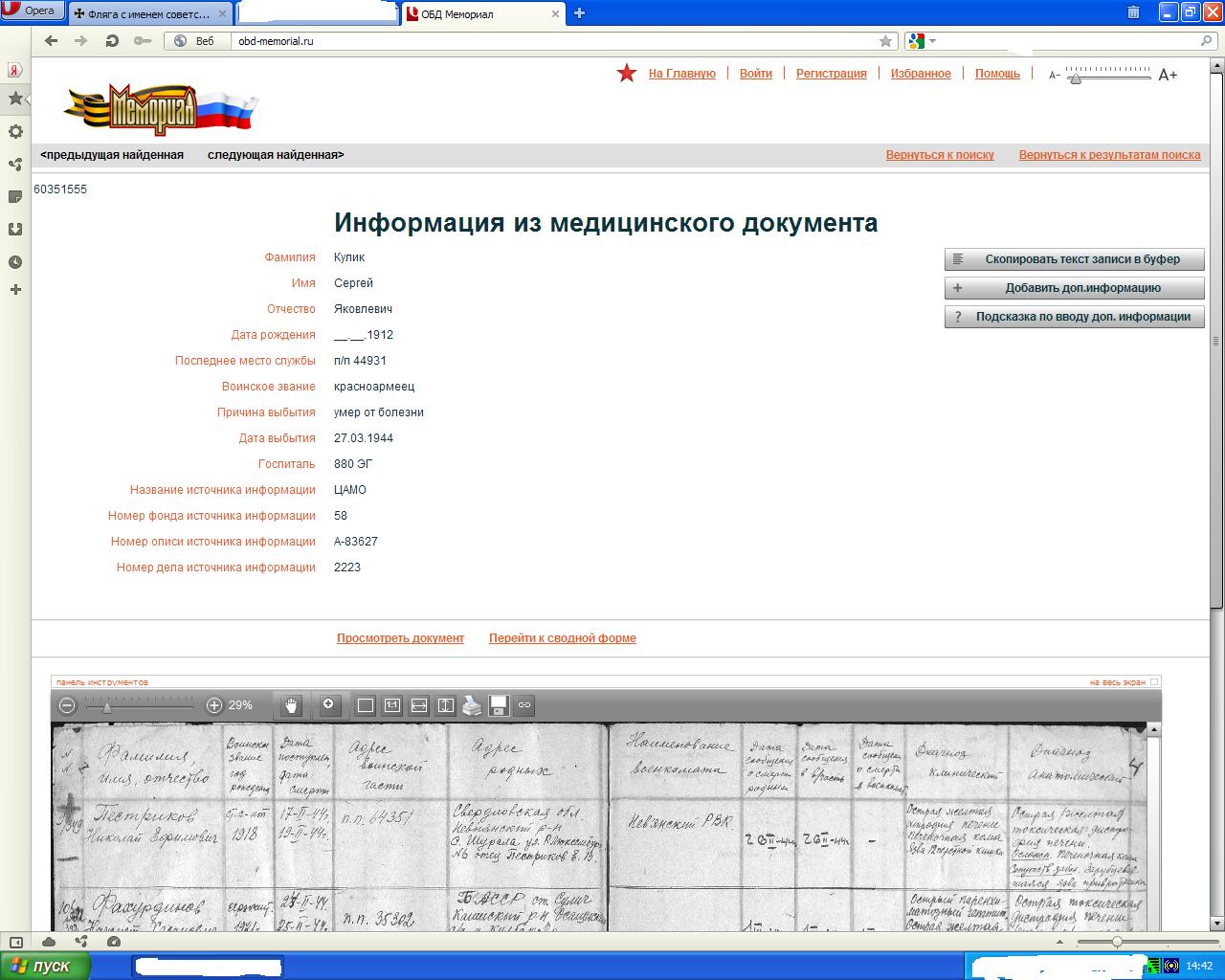
Task: Fit the document to width
Action: click(x=419, y=705)
